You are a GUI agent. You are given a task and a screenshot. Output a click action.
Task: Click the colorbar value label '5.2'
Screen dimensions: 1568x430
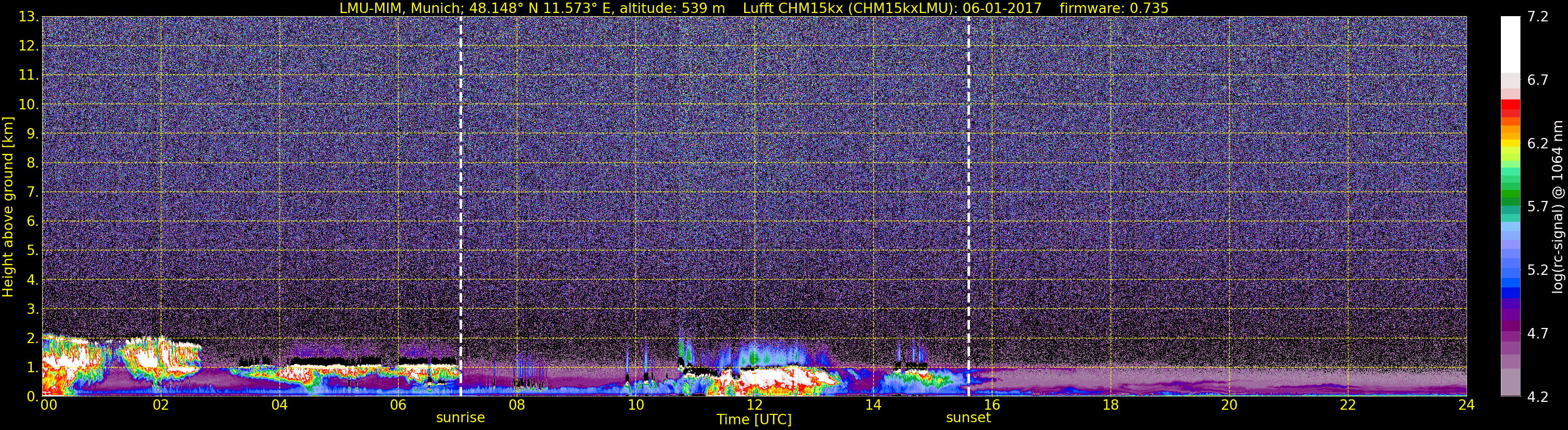pos(1538,270)
